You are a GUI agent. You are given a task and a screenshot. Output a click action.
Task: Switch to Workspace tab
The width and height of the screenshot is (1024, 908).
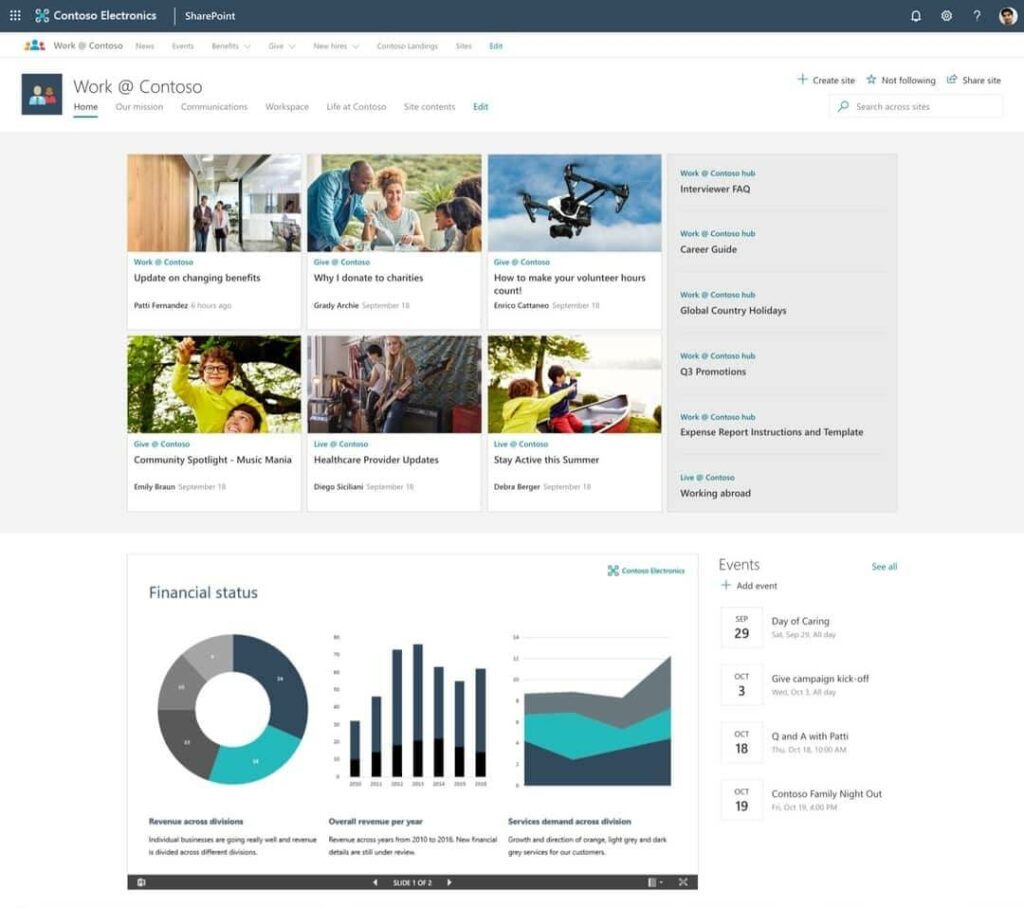(287, 106)
